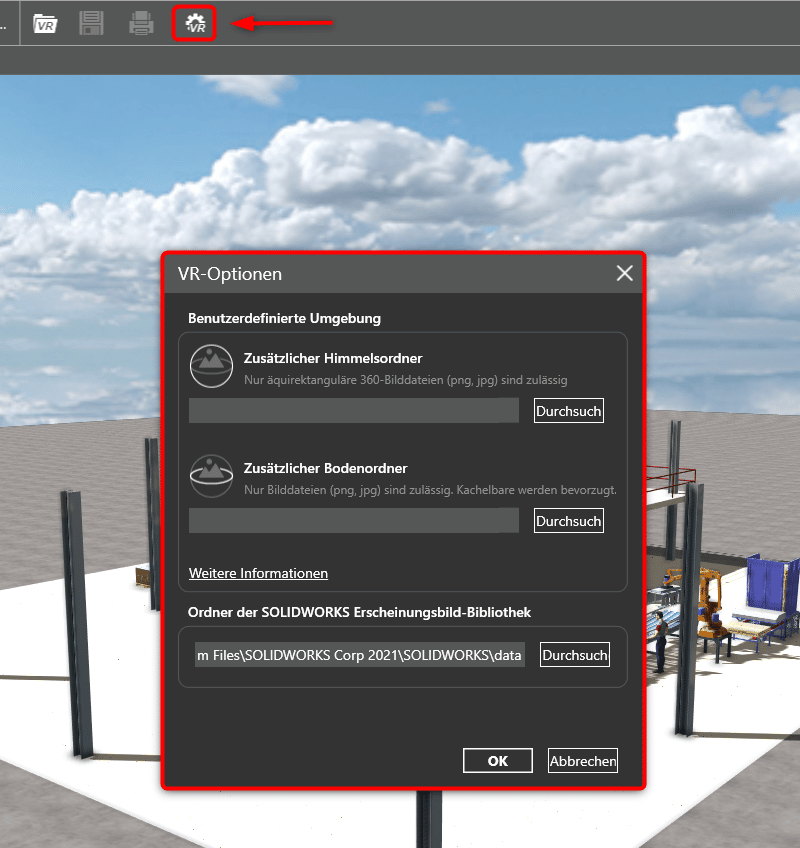Cancel the dialog using Abbrechen
800x848 pixels.
[582, 760]
